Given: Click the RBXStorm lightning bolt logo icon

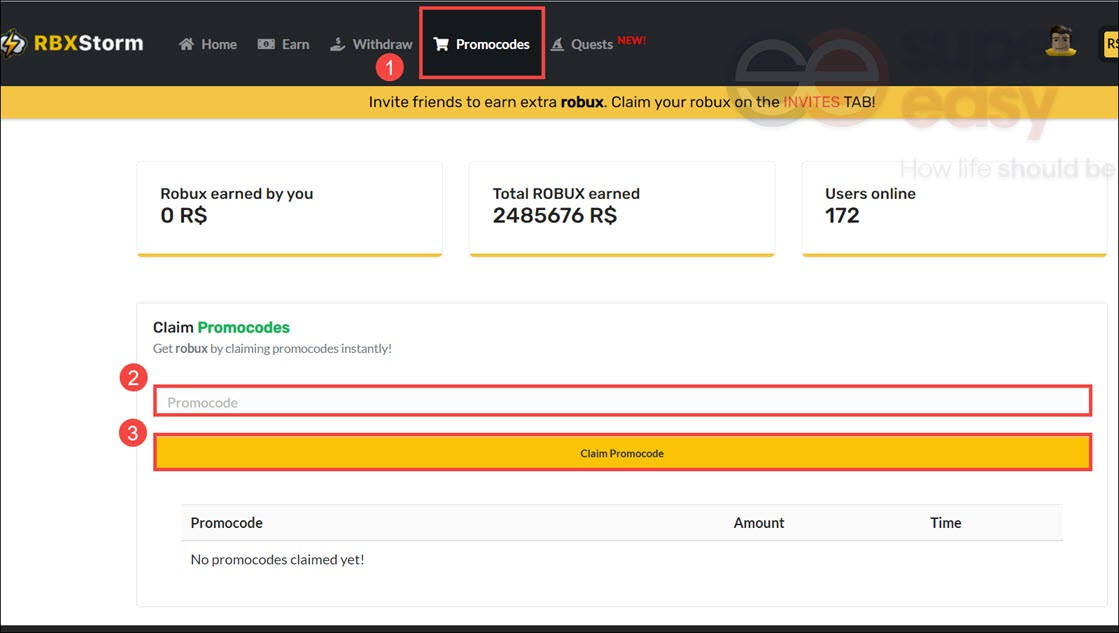Looking at the screenshot, I should [12, 44].
